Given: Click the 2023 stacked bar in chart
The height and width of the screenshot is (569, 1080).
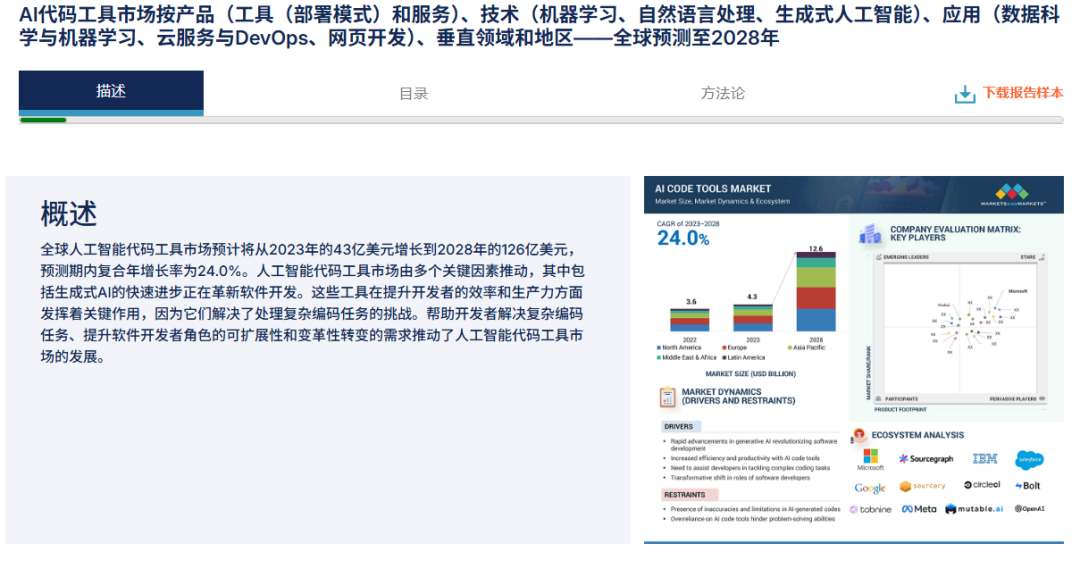Looking at the screenshot, I should tap(753, 318).
